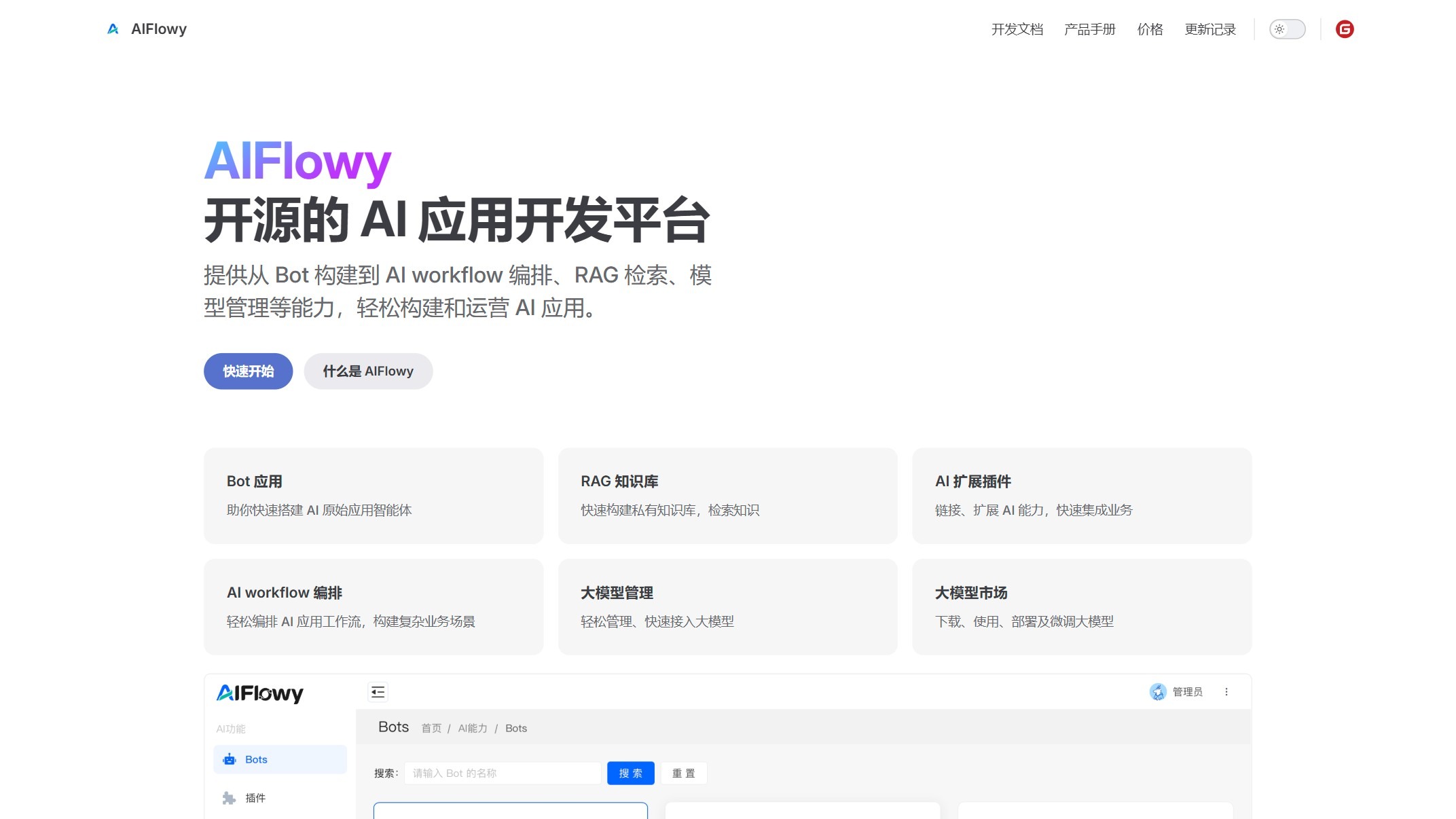Viewport: 1456px width, 819px height.
Task: Click the 管理员 avatar icon
Action: [1157, 692]
